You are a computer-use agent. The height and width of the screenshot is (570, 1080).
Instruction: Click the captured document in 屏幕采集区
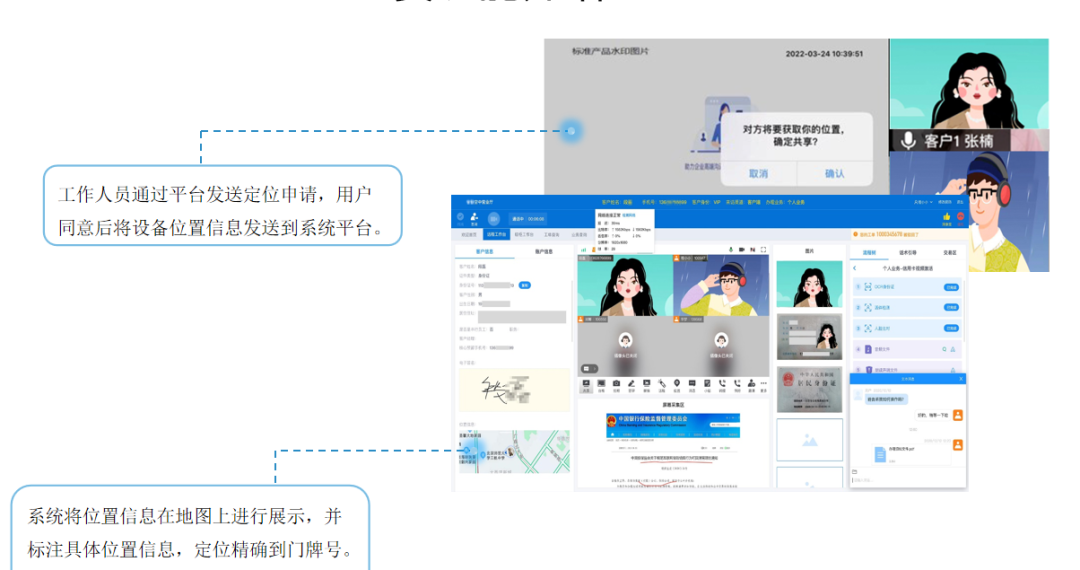pos(673,450)
